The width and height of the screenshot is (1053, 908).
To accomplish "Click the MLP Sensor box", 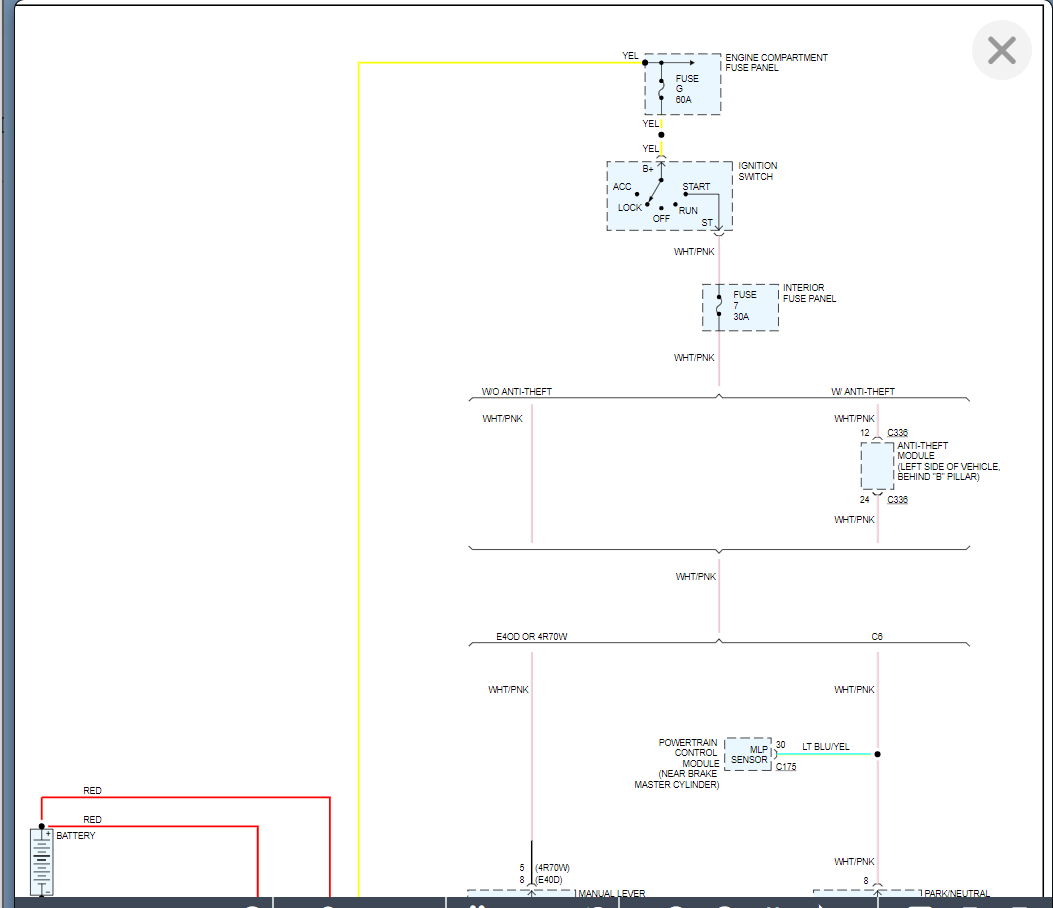I will pos(748,754).
